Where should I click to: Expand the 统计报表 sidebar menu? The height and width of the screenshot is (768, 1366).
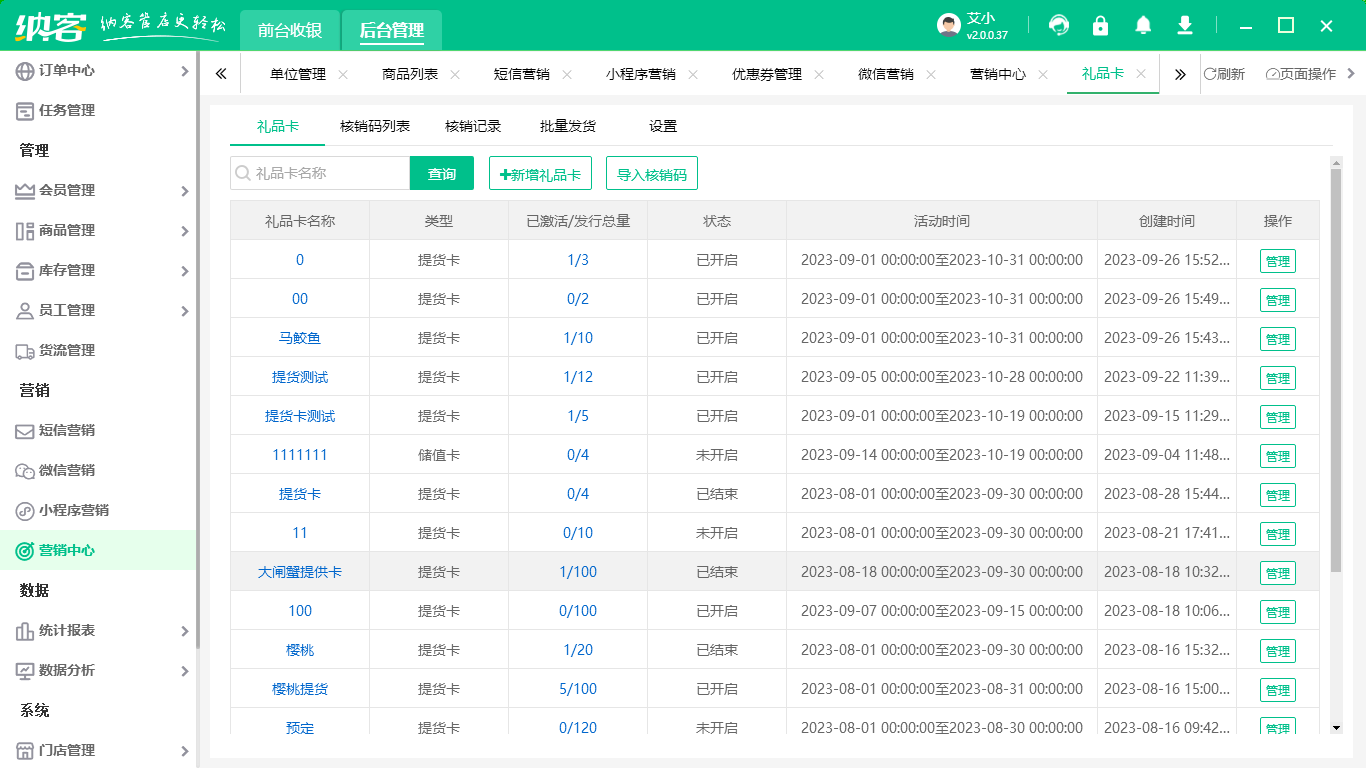(184, 631)
